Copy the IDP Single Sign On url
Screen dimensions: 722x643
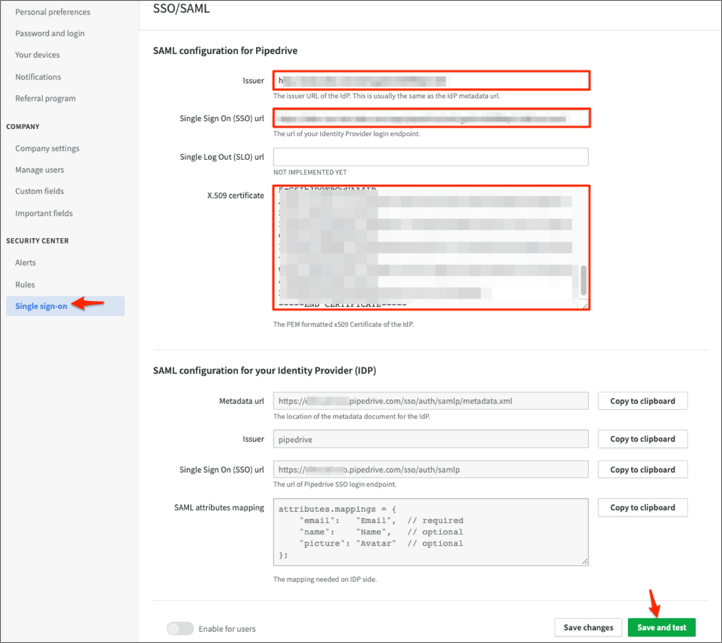click(x=643, y=469)
